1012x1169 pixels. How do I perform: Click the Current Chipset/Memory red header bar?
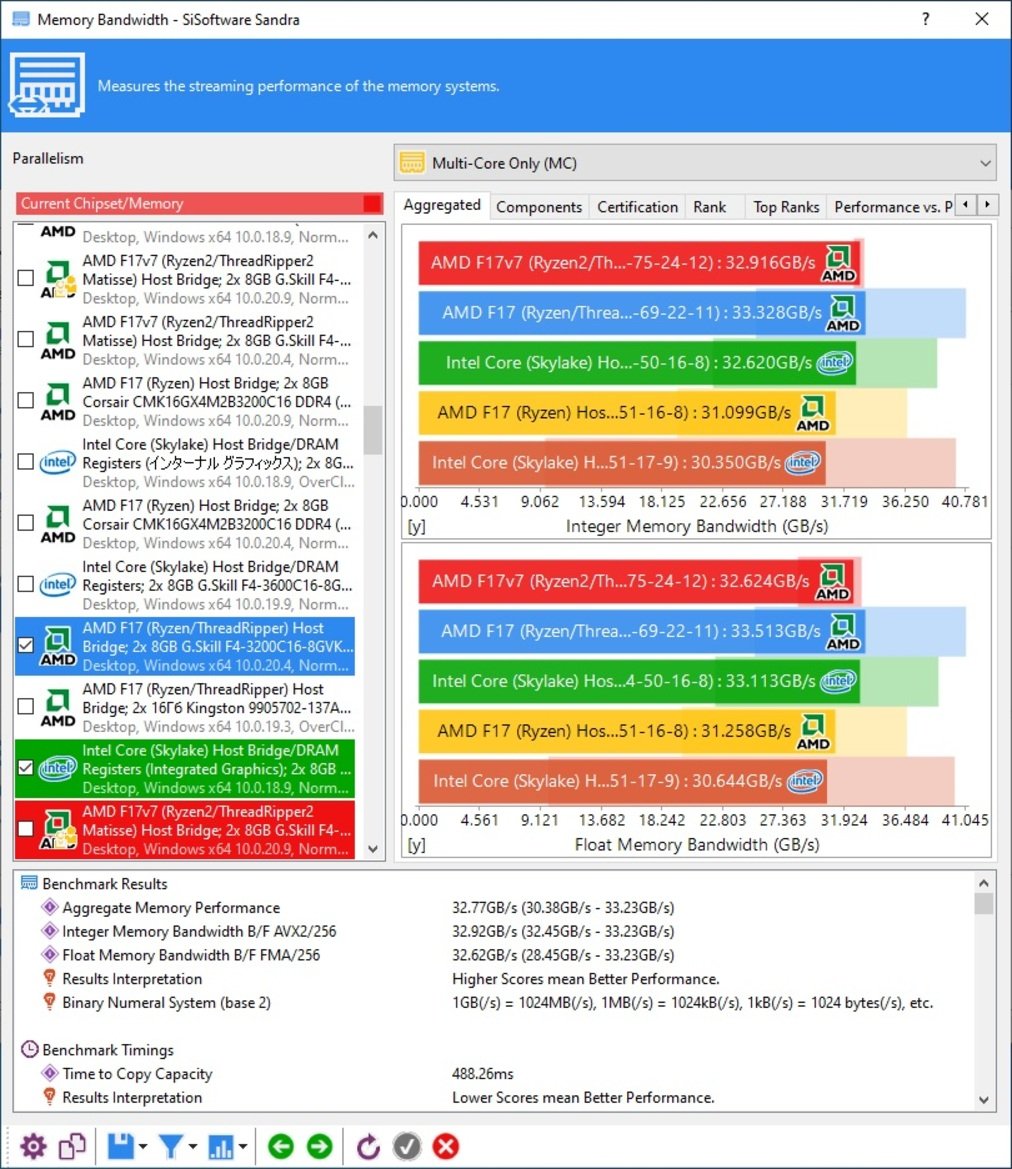199,204
